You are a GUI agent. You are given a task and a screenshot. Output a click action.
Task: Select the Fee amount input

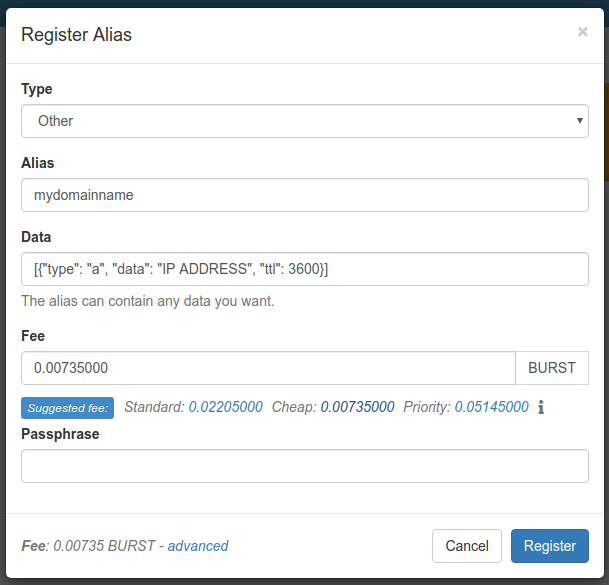268,368
